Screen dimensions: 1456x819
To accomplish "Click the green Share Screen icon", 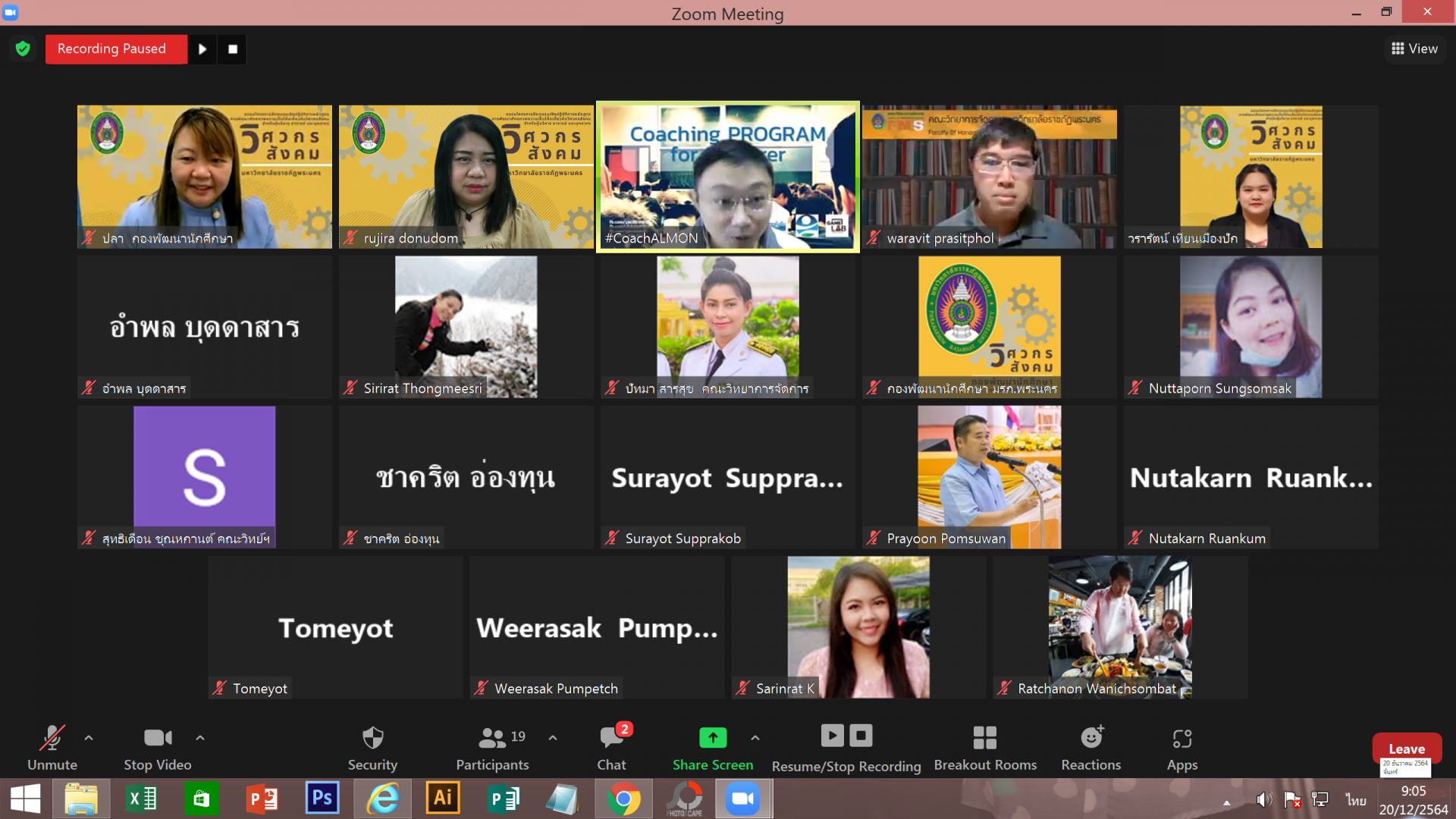I will pos(712,737).
